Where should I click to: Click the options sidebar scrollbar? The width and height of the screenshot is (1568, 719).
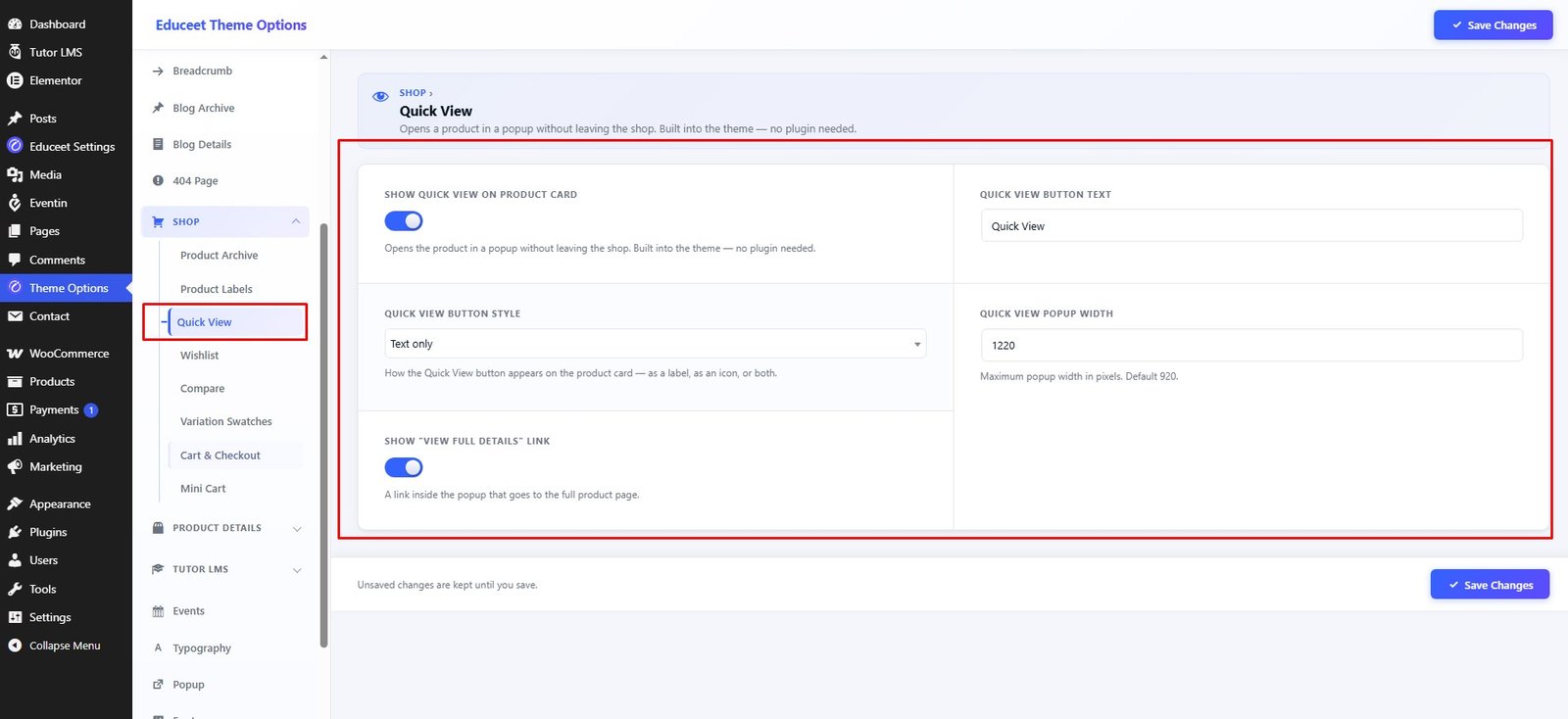pyautogui.click(x=323, y=435)
